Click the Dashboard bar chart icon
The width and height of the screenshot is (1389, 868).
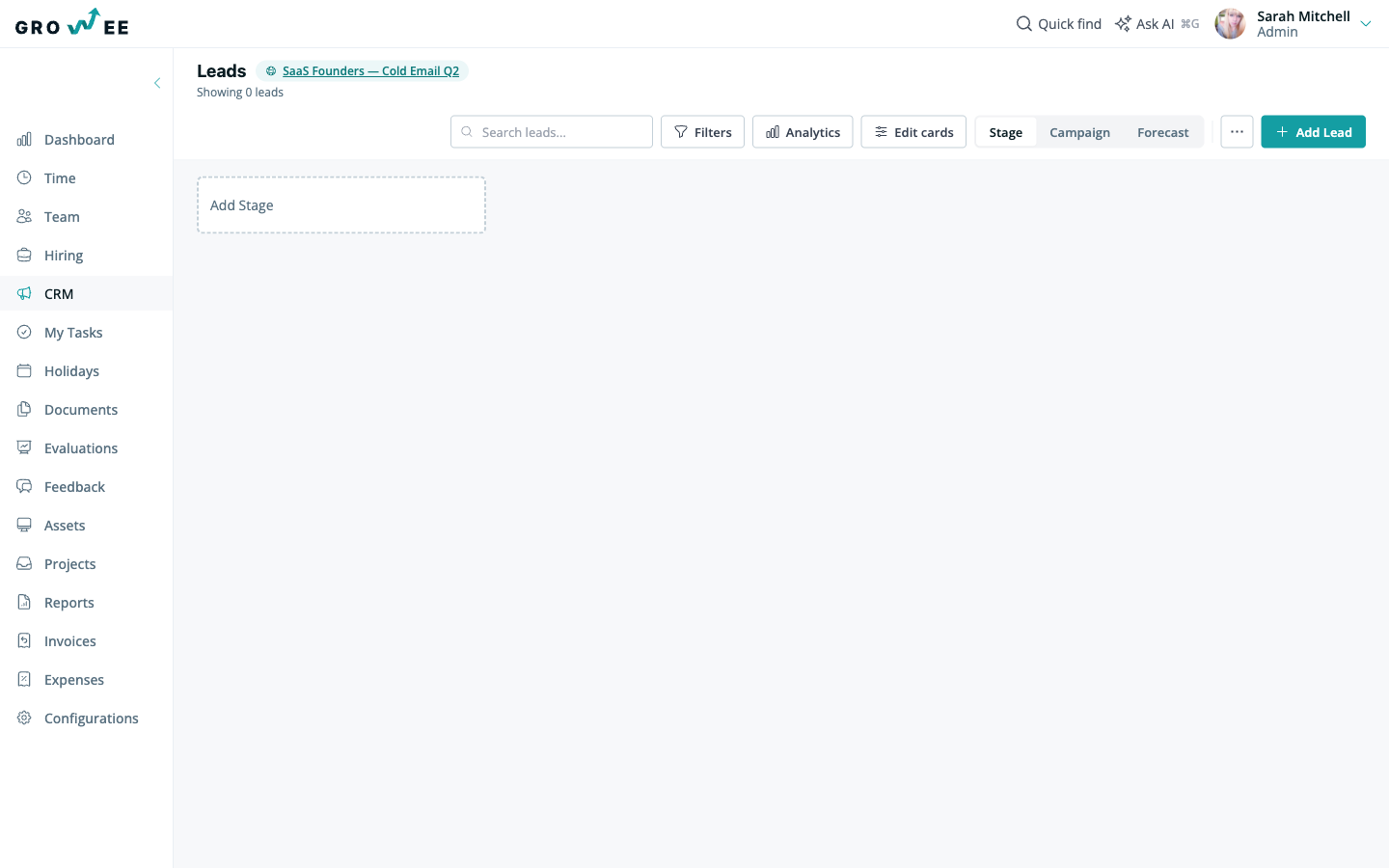pyautogui.click(x=24, y=140)
